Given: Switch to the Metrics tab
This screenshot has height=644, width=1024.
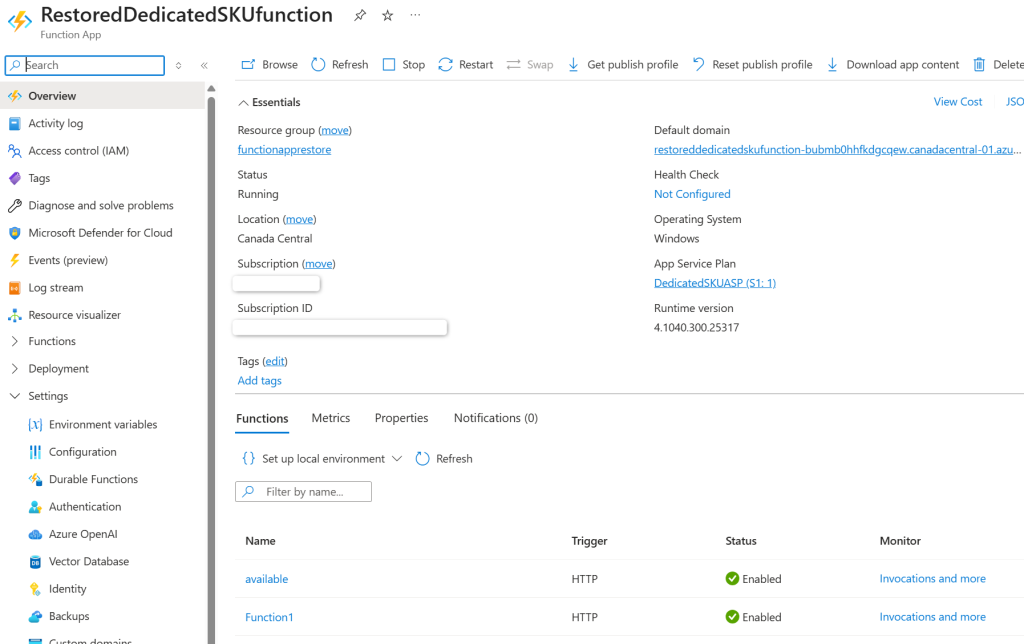Looking at the screenshot, I should point(330,418).
